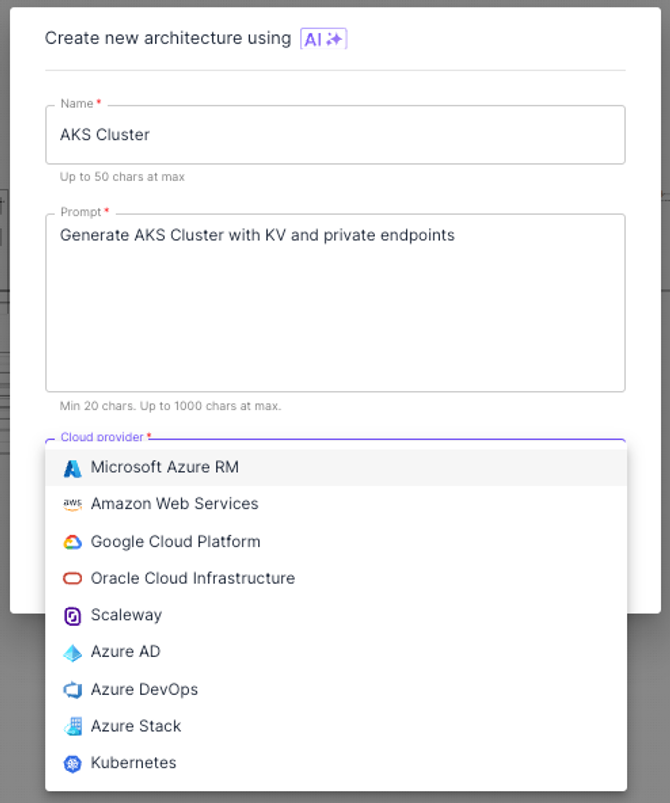
Task: Click the Azure AD pyramid icon
Action: (72, 653)
